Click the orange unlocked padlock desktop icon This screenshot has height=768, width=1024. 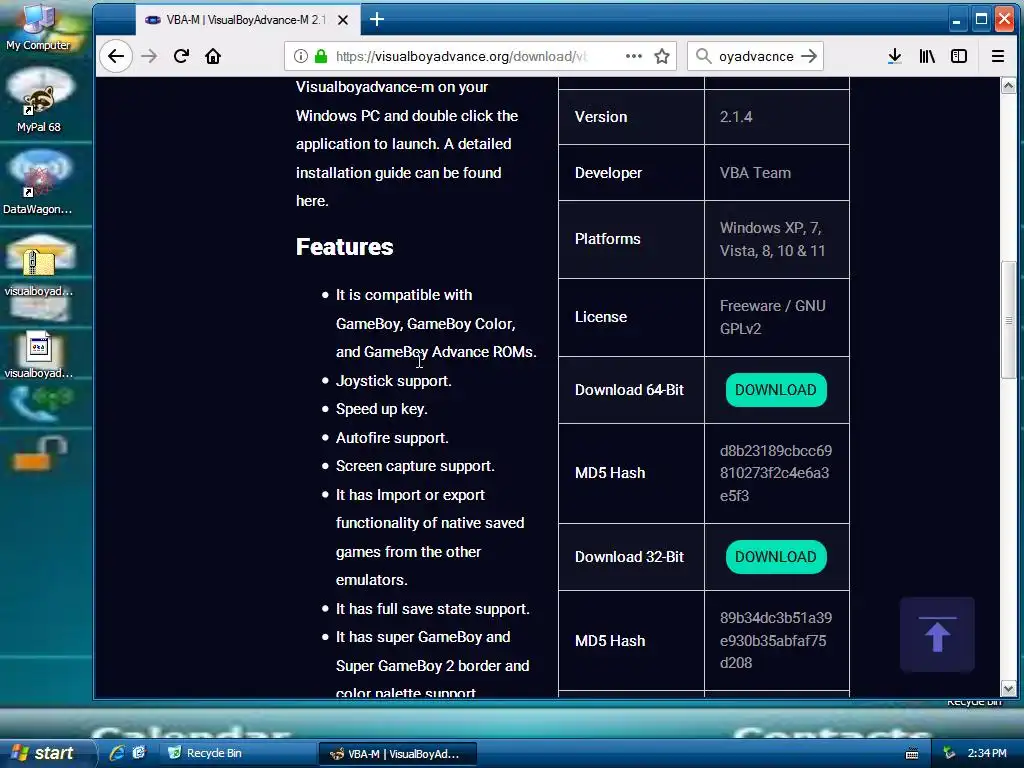(40, 453)
